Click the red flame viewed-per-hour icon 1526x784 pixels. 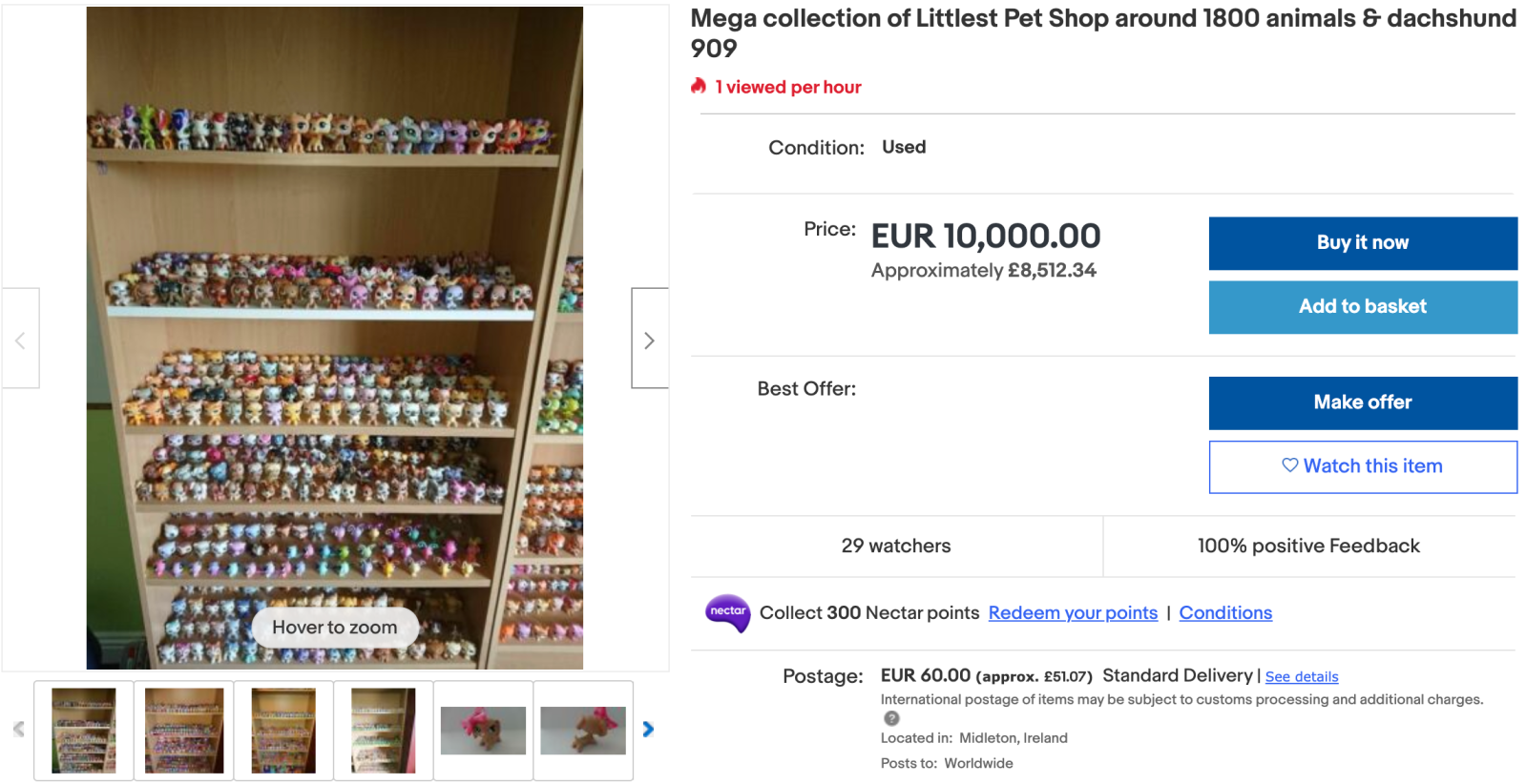[699, 87]
